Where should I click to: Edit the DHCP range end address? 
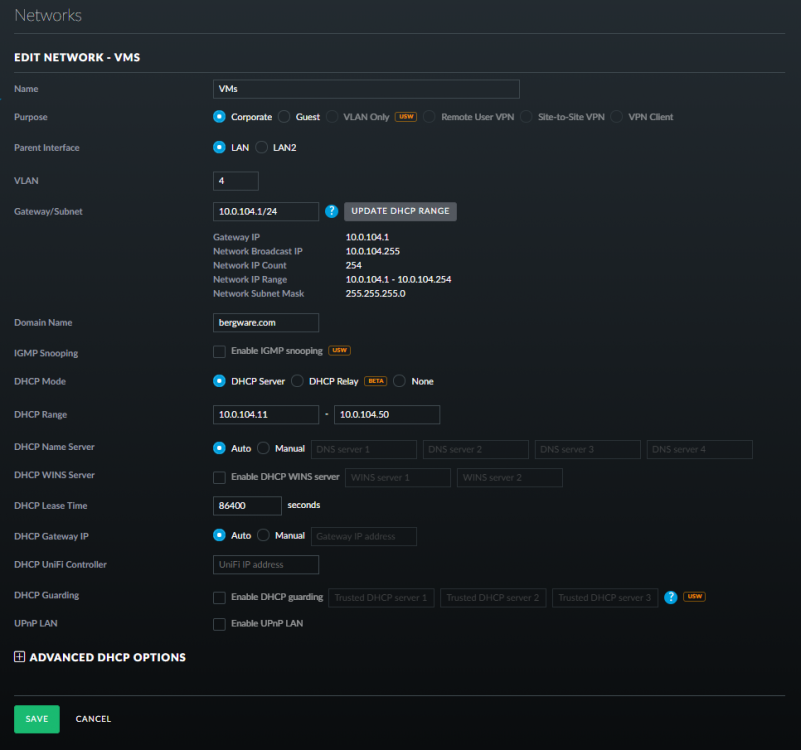coord(387,414)
